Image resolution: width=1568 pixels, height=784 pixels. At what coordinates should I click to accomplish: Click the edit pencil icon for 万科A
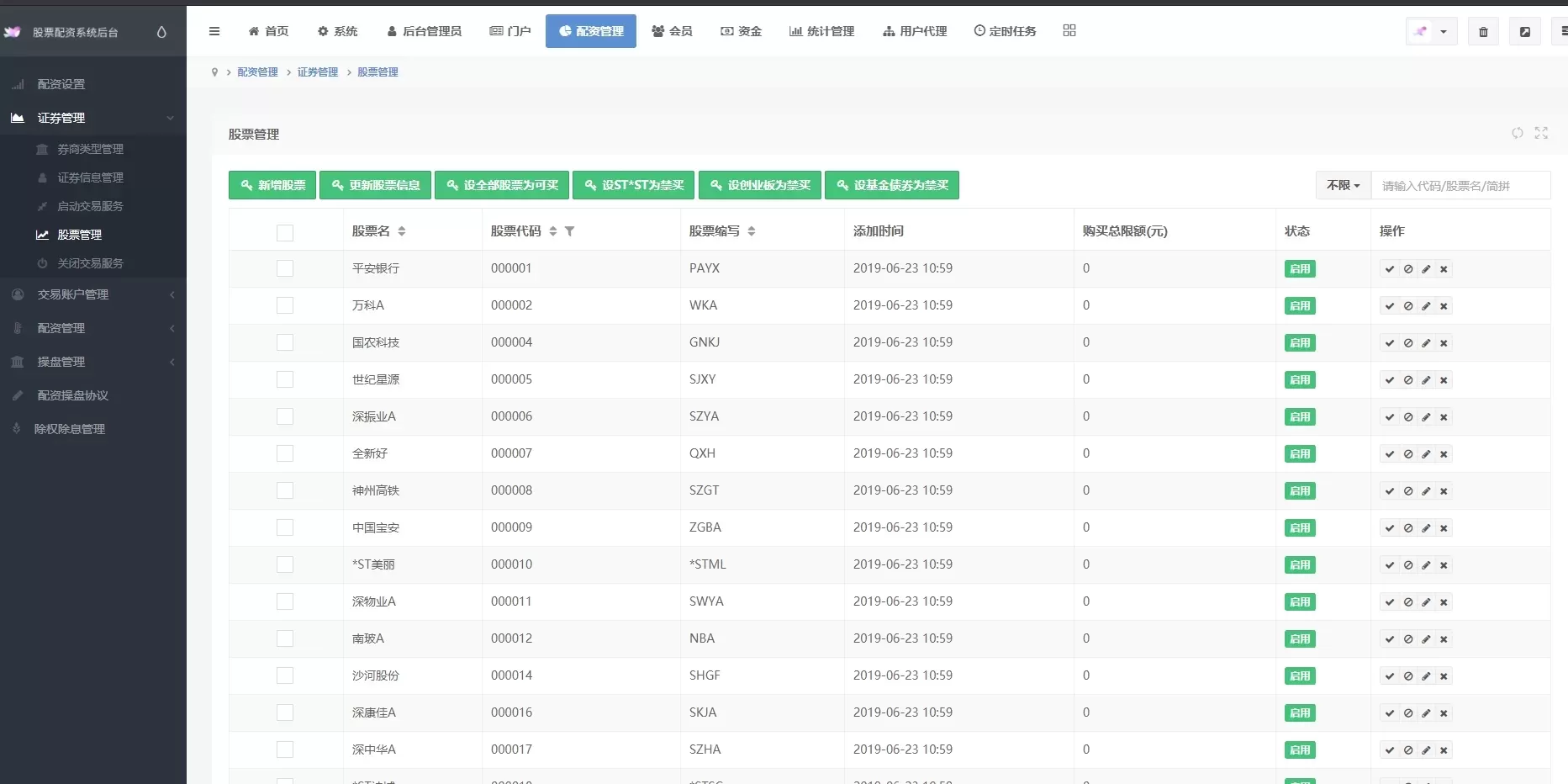click(1426, 306)
